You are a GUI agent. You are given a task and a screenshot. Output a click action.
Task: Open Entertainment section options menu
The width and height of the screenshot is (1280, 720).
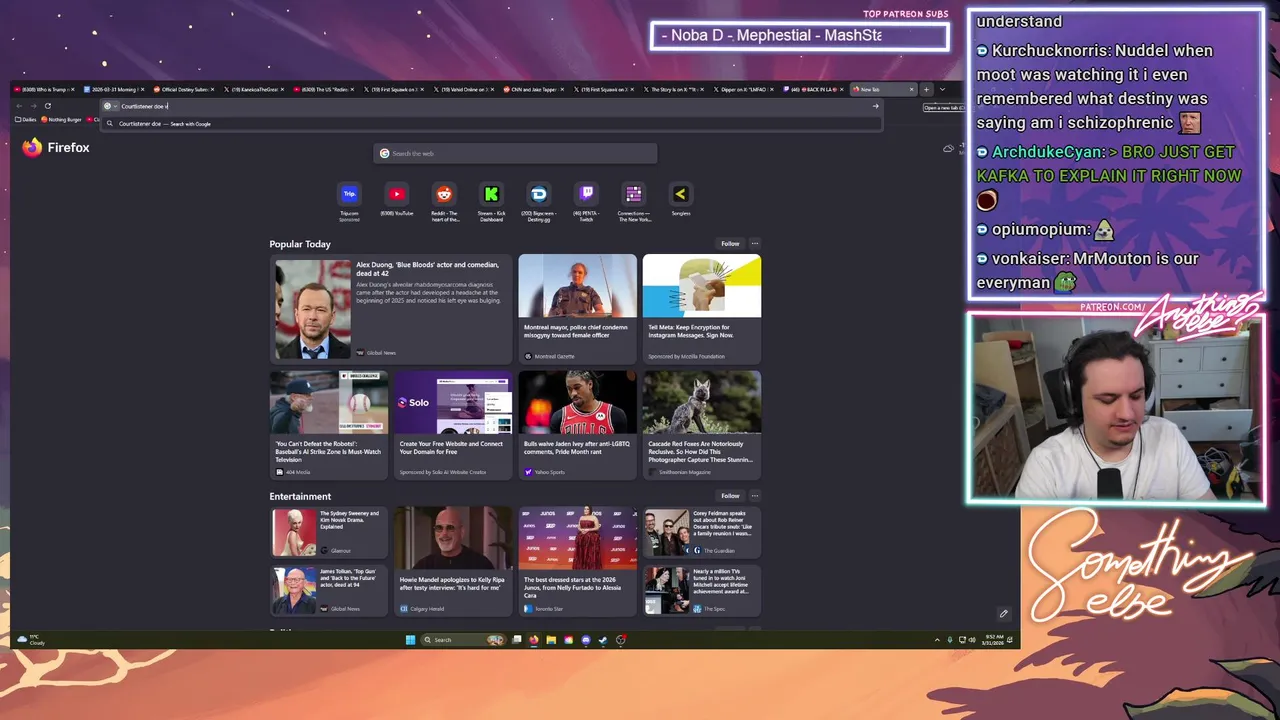[755, 496]
